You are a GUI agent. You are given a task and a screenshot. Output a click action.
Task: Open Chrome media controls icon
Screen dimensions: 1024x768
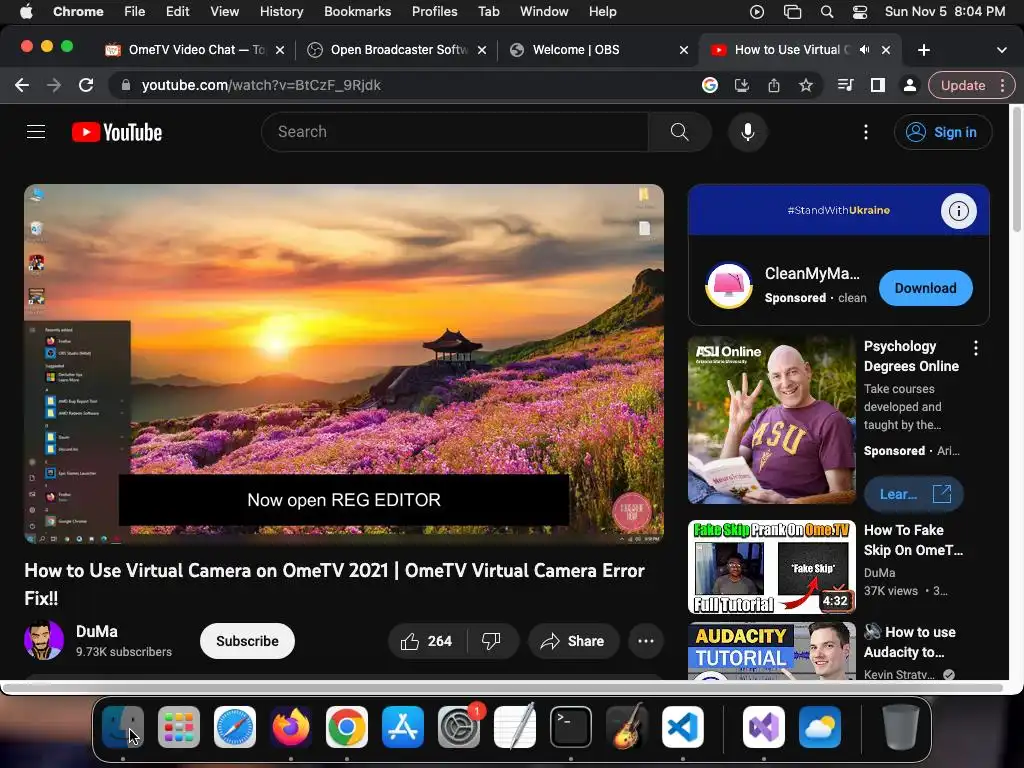click(846, 85)
